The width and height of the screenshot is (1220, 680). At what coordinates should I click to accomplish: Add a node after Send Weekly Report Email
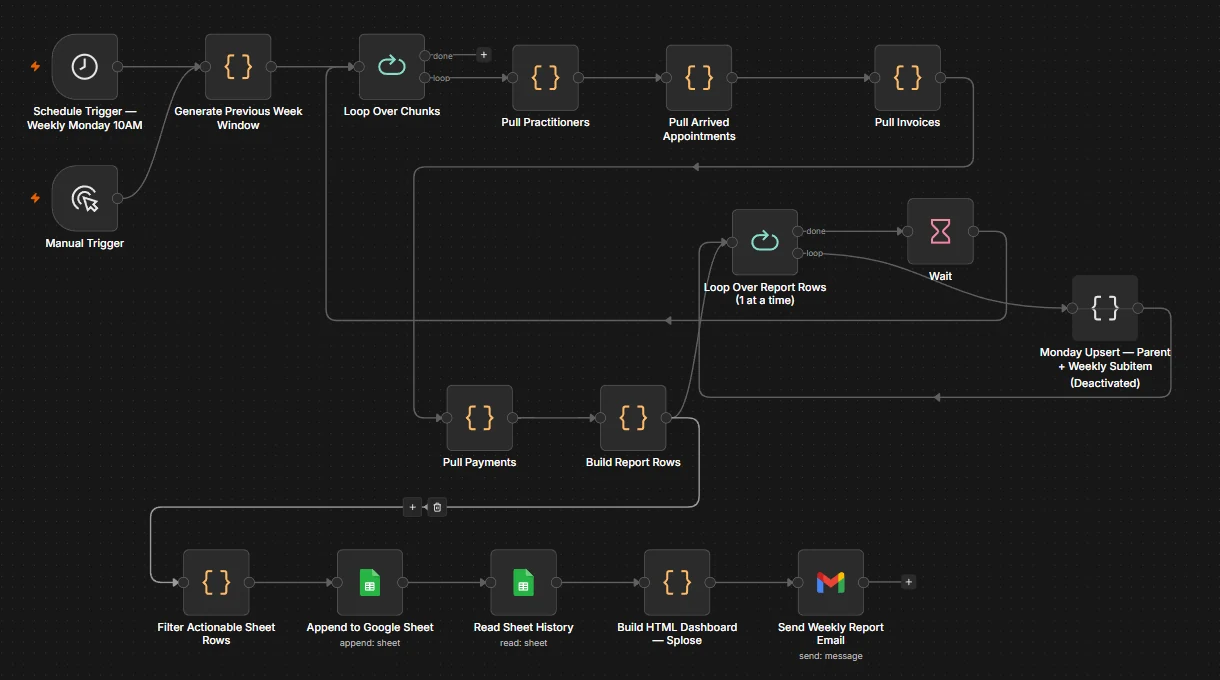coord(908,581)
